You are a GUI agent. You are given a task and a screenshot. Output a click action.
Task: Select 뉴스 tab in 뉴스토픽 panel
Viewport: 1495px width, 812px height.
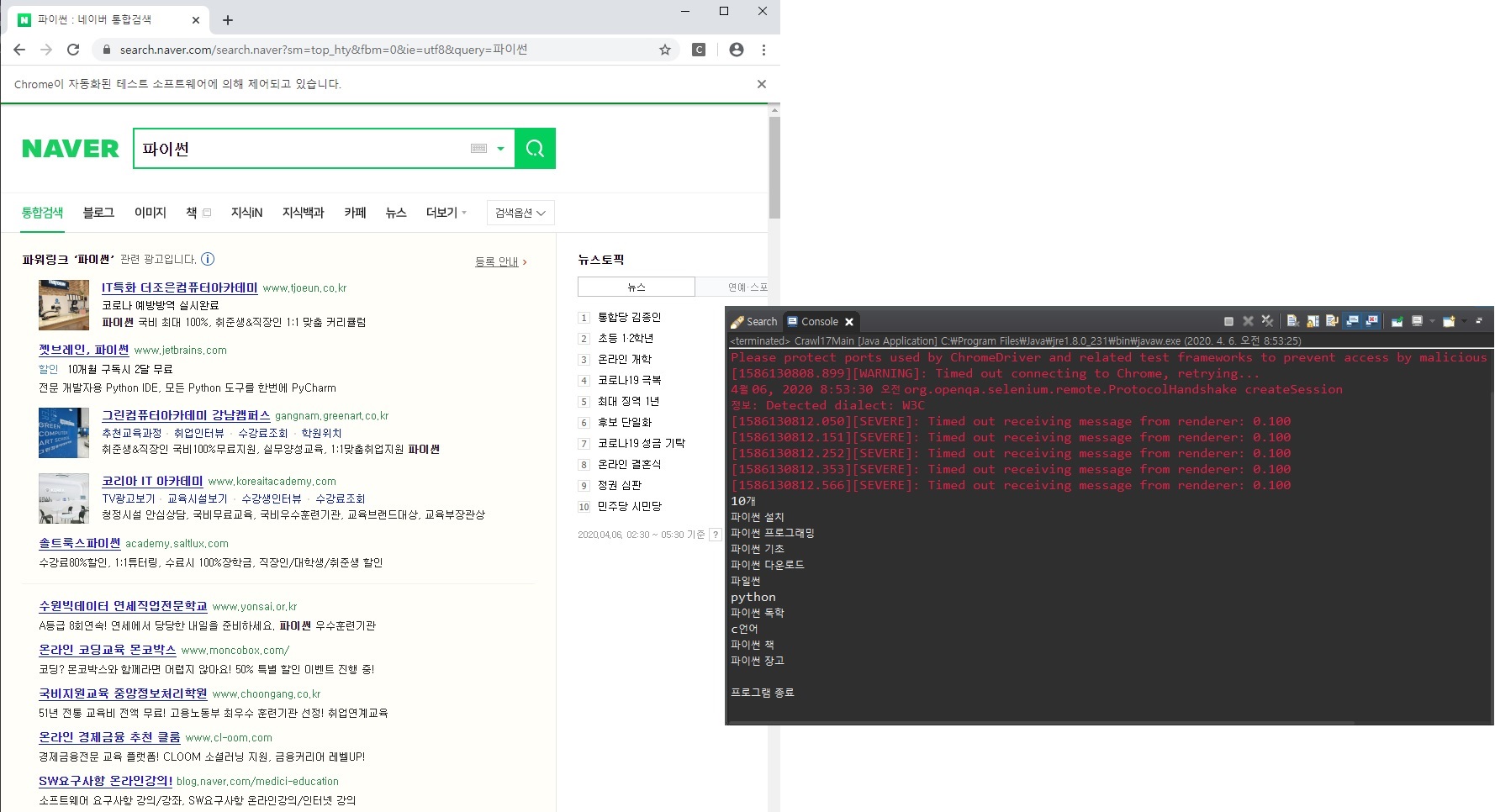tap(637, 287)
